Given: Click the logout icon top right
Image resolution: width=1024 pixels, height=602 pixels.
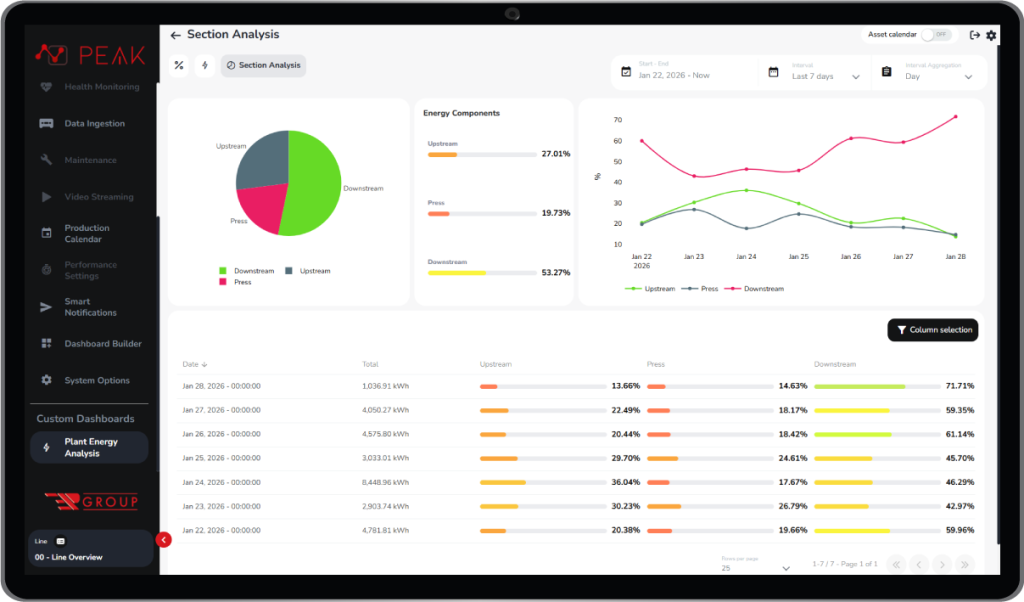Looking at the screenshot, I should (974, 35).
